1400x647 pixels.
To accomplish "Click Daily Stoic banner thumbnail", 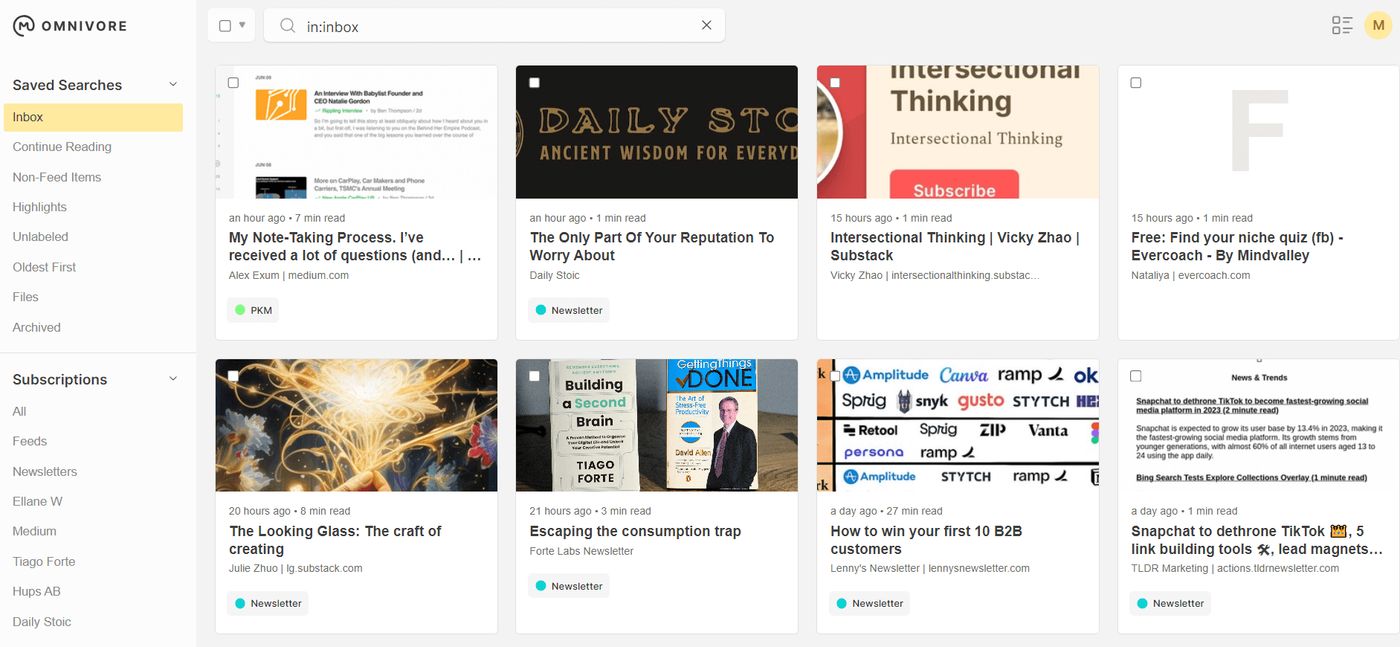I will [x=657, y=132].
